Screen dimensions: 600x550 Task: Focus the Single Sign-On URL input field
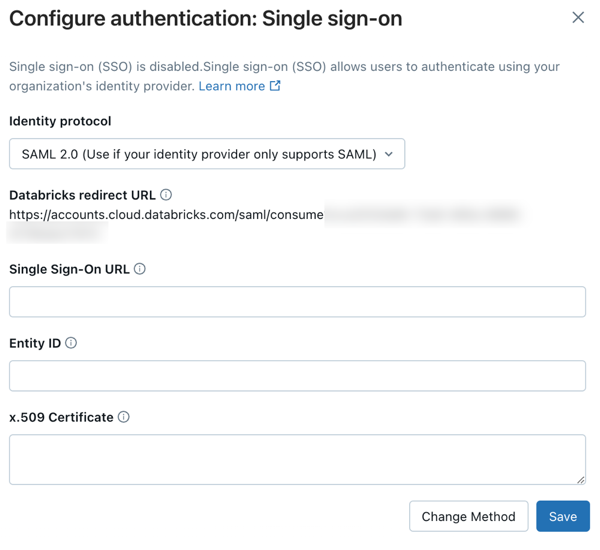297,302
